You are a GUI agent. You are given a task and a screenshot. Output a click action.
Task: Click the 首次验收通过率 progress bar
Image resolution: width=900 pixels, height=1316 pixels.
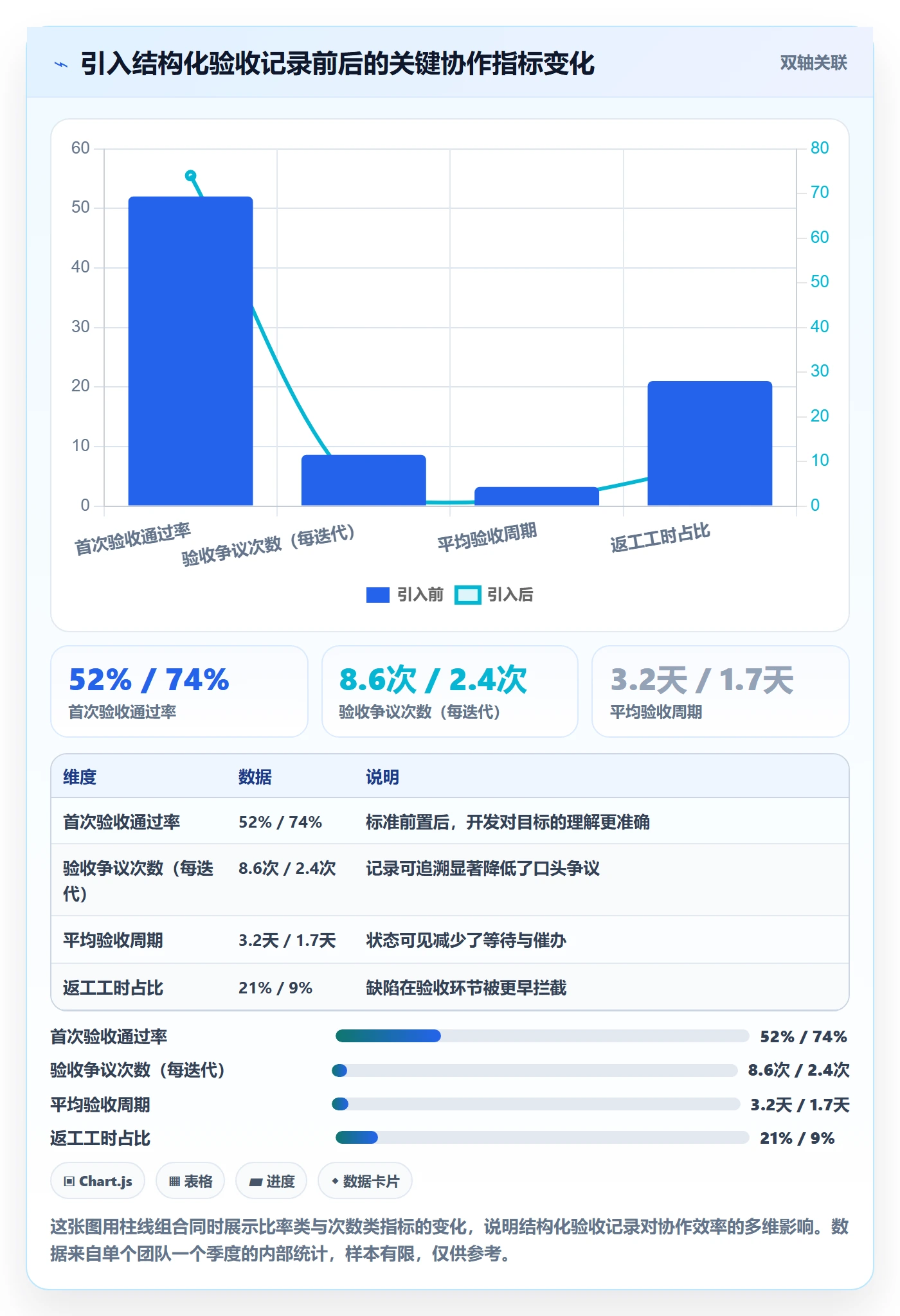click(x=543, y=1036)
